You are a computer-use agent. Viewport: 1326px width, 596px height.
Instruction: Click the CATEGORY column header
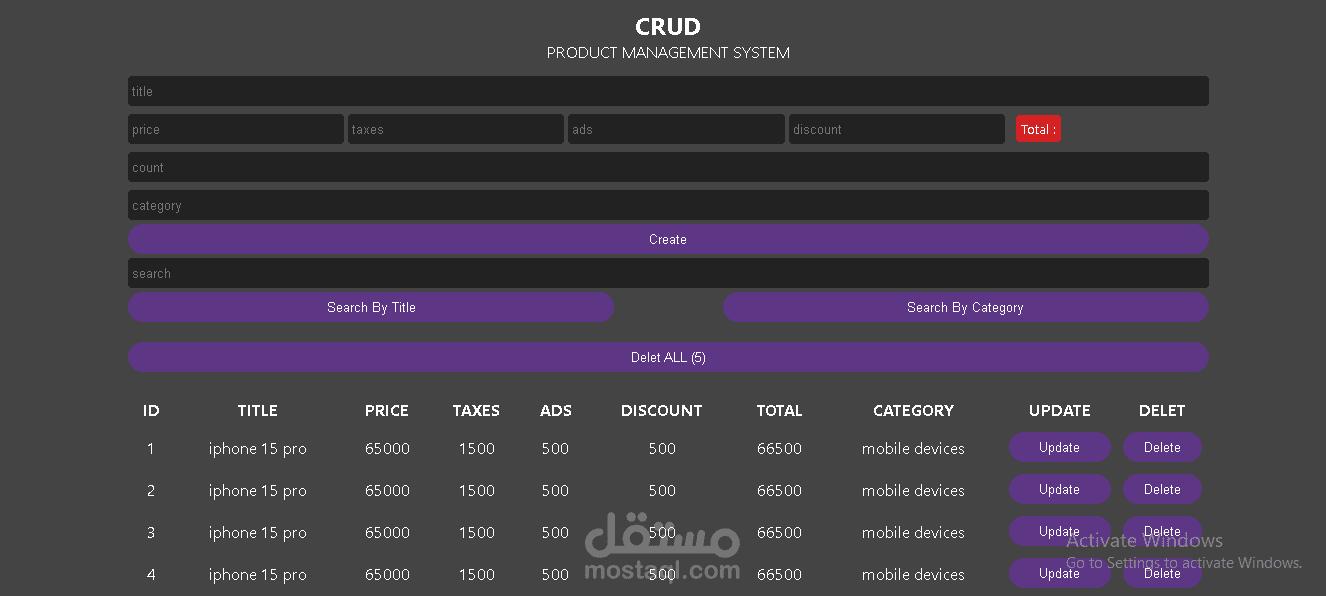(x=914, y=410)
